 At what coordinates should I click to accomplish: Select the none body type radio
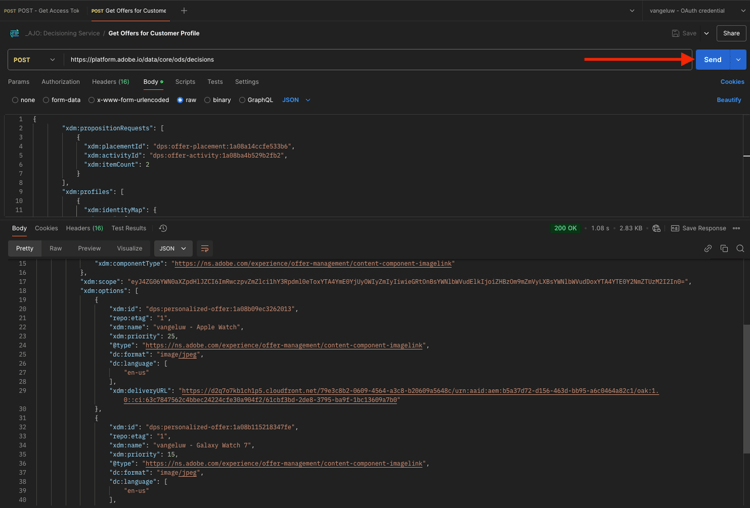click(x=15, y=100)
